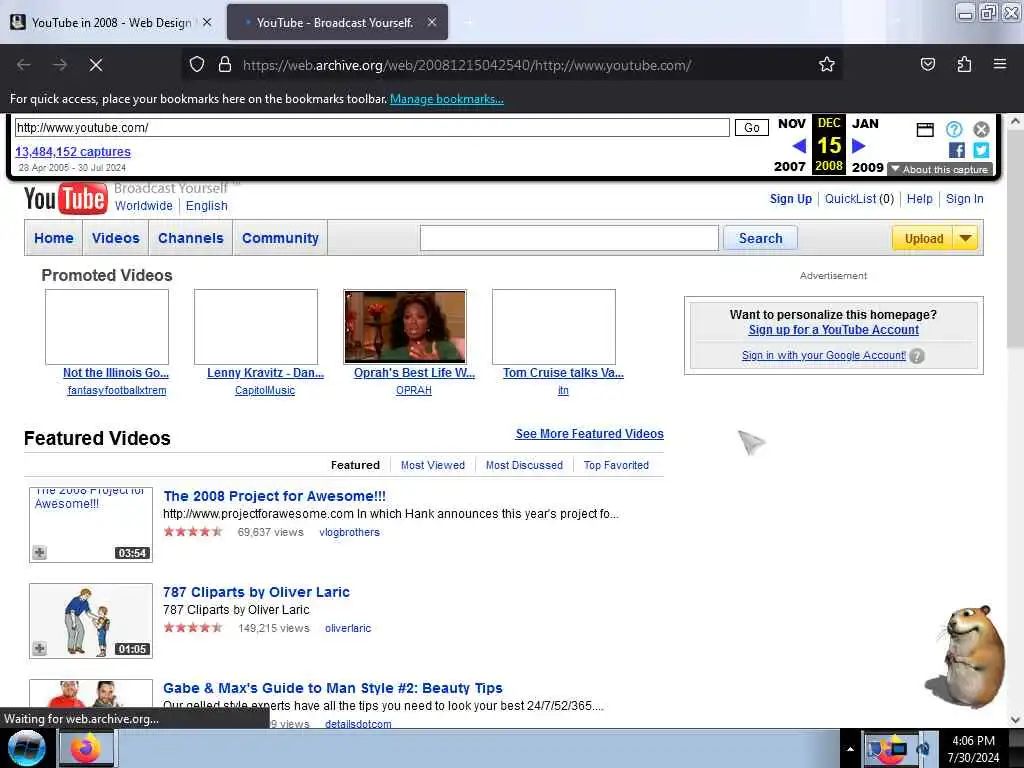1024x768 pixels.
Task: Open the Windows Start button
Action: click(x=27, y=748)
